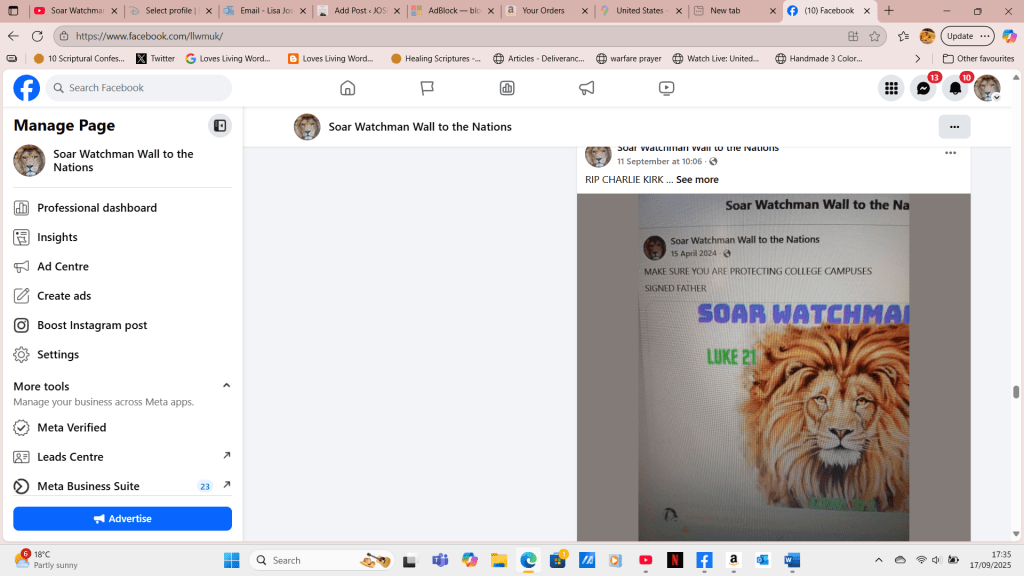Click the Pages flag icon
This screenshot has width=1024, height=576.
click(427, 88)
